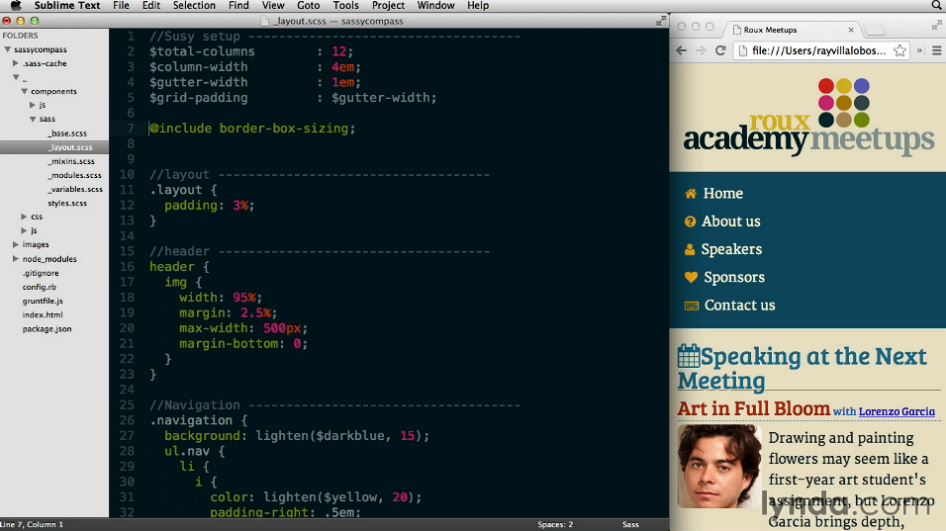This screenshot has width=946, height=531.
Task: Click the Chrome extensions overflow chevron
Action: [x=919, y=51]
